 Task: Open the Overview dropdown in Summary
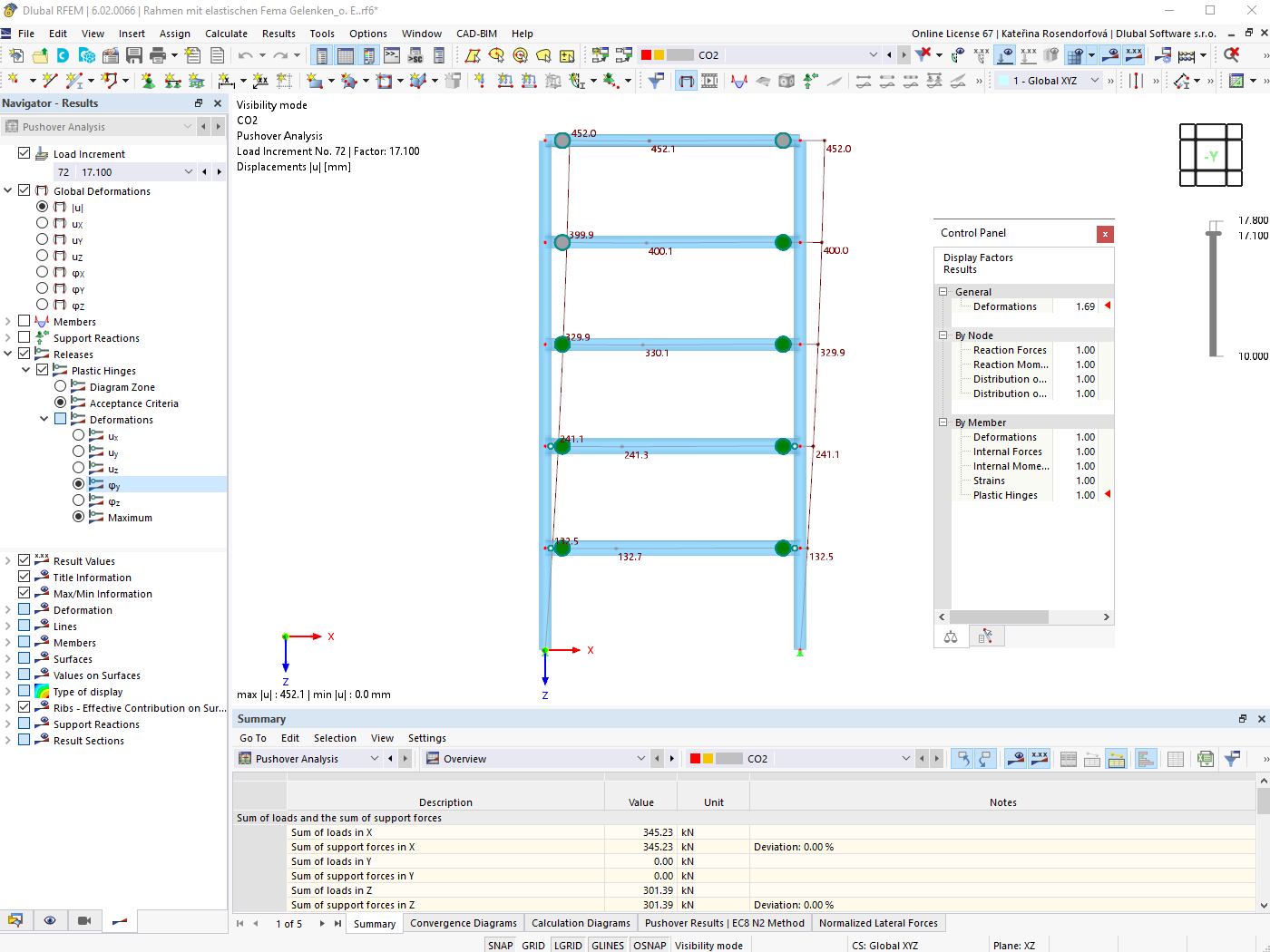coord(641,759)
